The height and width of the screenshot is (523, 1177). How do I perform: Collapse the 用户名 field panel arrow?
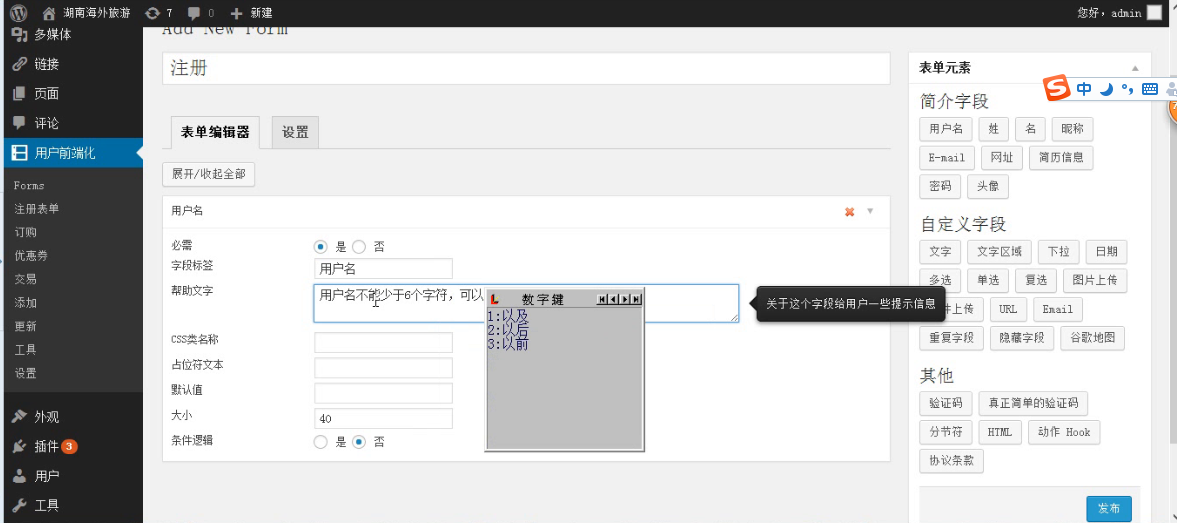pos(870,212)
